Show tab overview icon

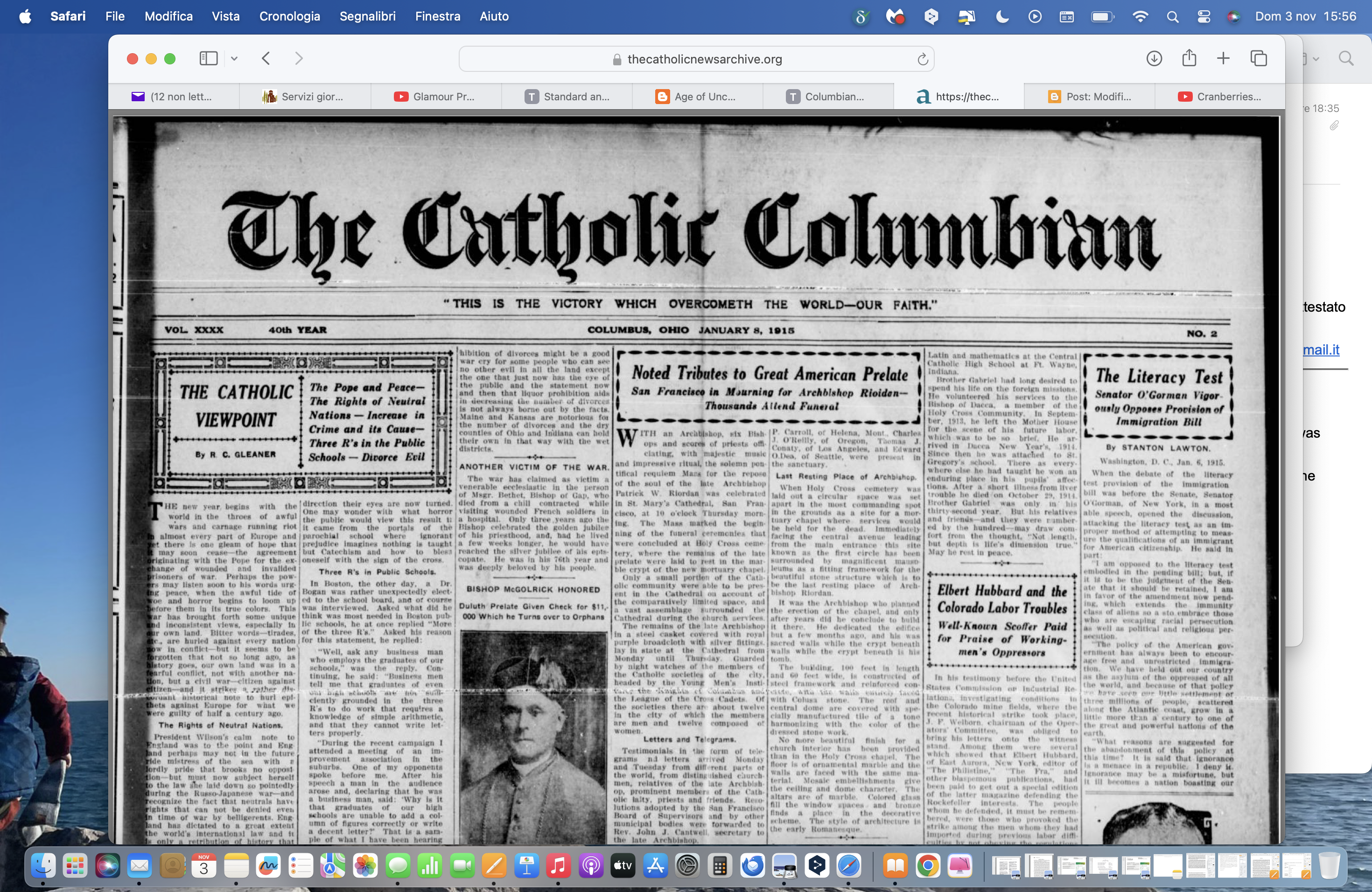(1259, 59)
